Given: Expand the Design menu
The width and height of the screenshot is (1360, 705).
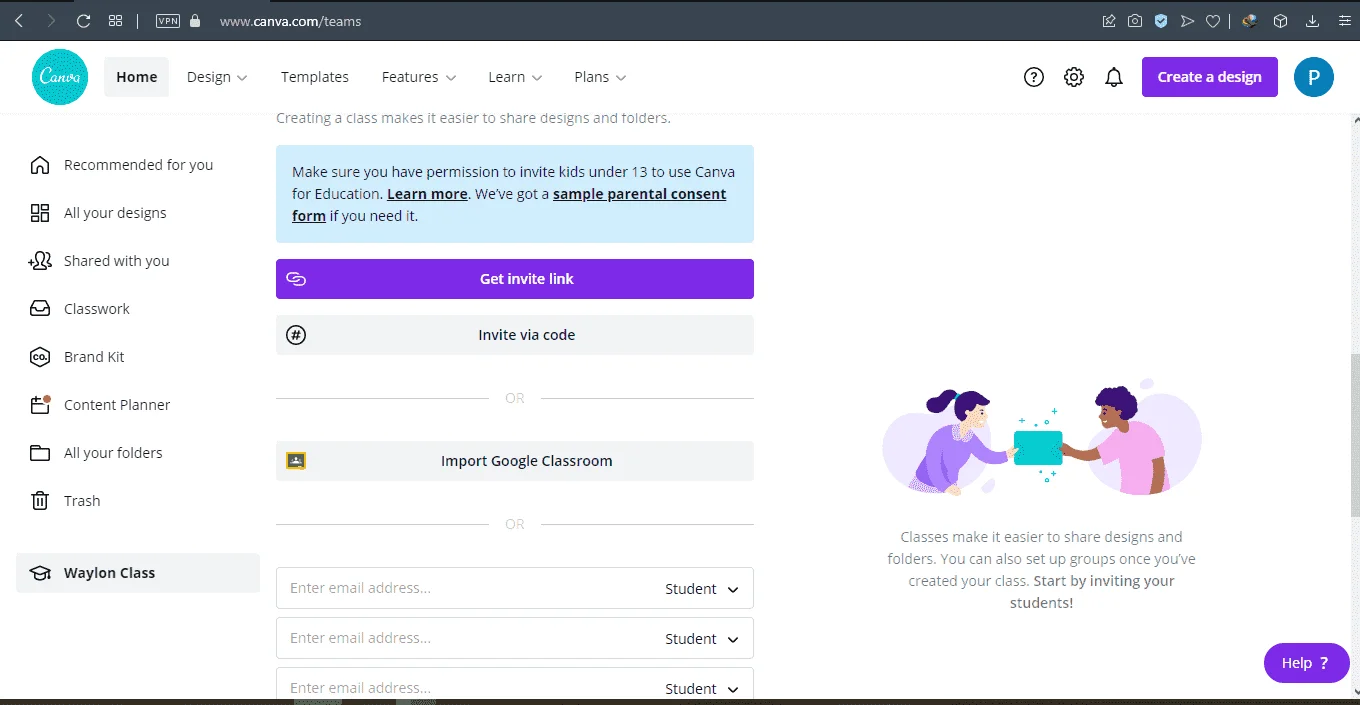Looking at the screenshot, I should pyautogui.click(x=217, y=77).
